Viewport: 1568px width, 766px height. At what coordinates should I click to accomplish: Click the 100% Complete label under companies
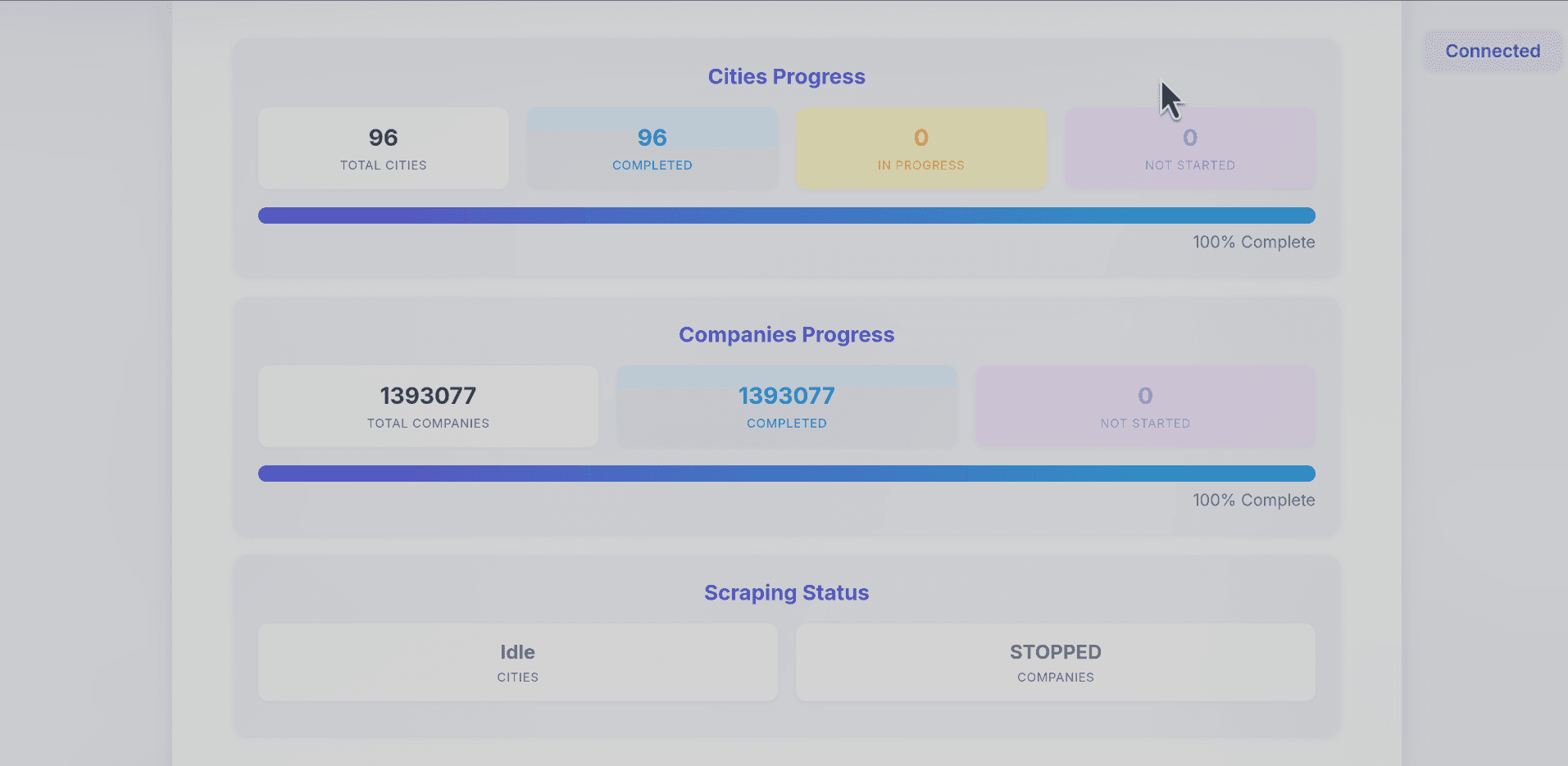1253,500
